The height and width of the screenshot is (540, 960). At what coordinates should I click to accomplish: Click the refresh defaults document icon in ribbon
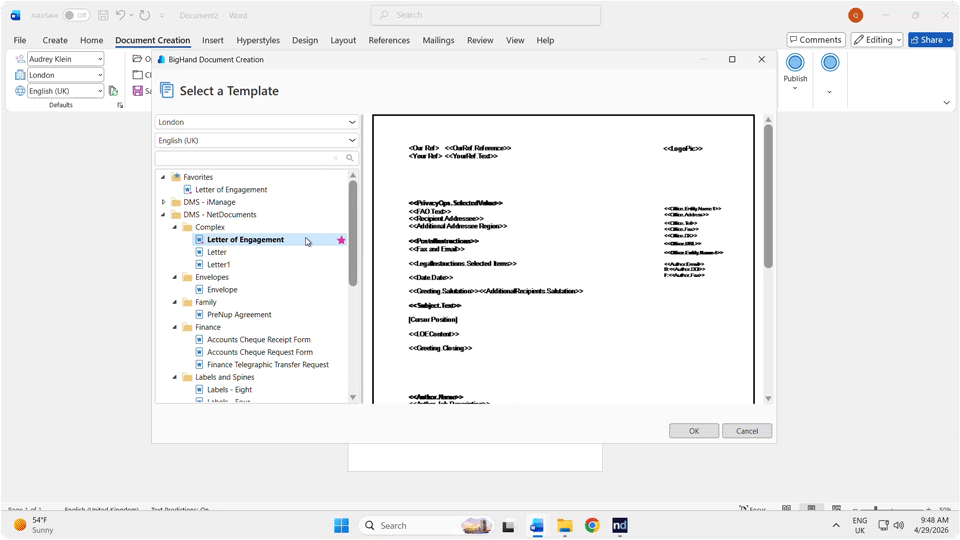[113, 91]
